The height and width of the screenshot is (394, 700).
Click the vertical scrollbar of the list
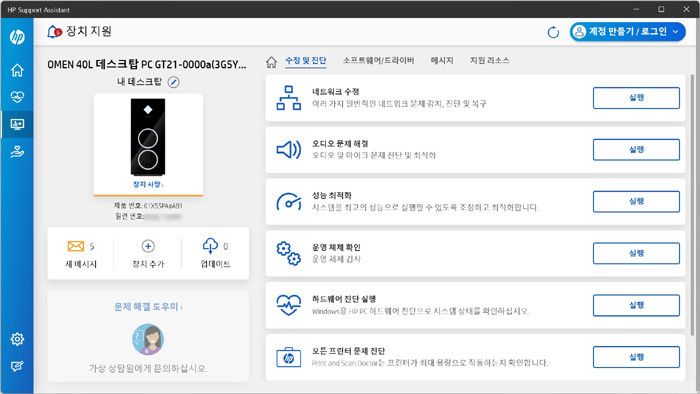click(x=692, y=205)
